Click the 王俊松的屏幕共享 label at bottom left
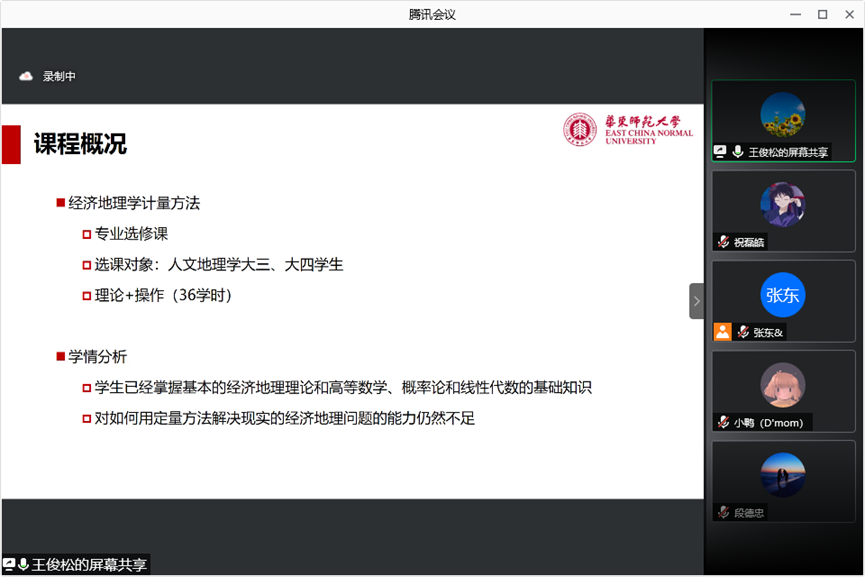Viewport: 865px width, 577px height. (88, 565)
